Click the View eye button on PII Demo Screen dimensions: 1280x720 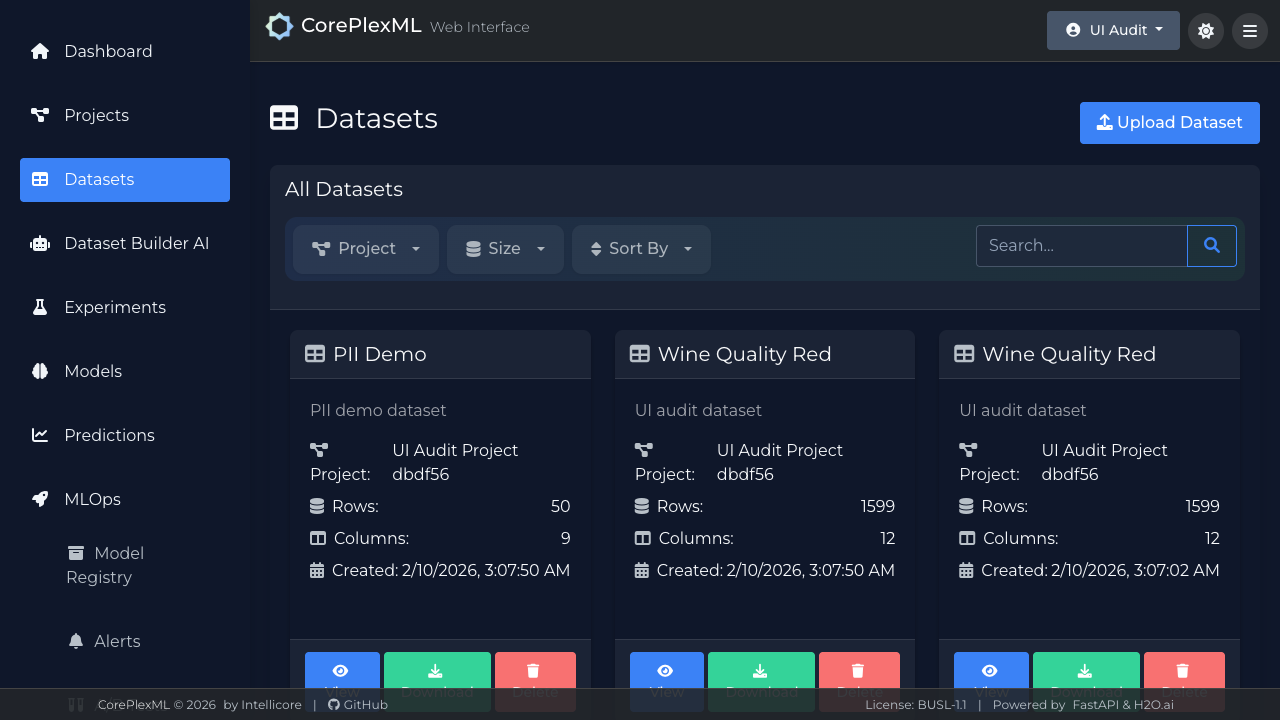(342, 672)
